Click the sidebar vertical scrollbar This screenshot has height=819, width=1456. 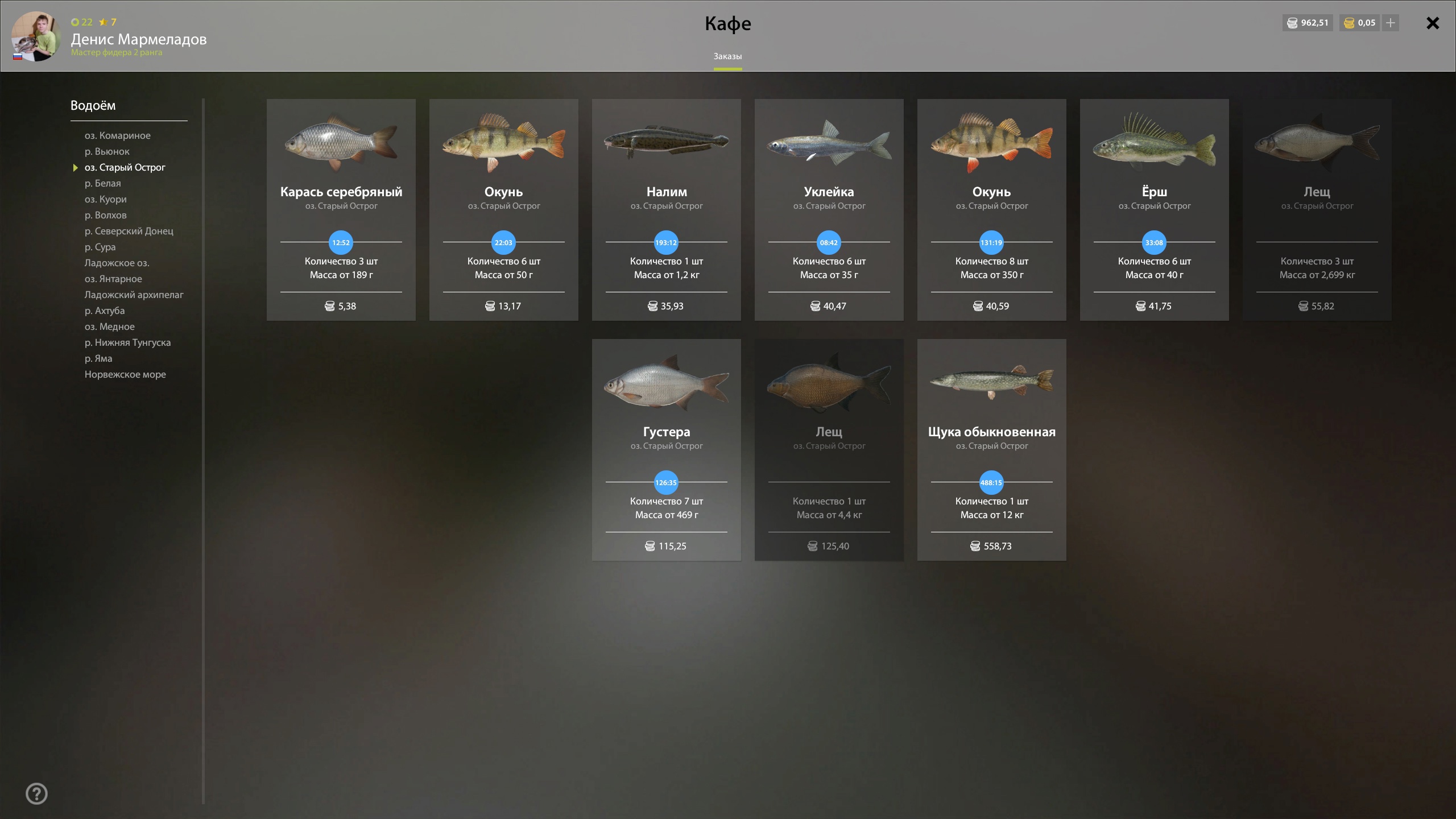[203, 452]
